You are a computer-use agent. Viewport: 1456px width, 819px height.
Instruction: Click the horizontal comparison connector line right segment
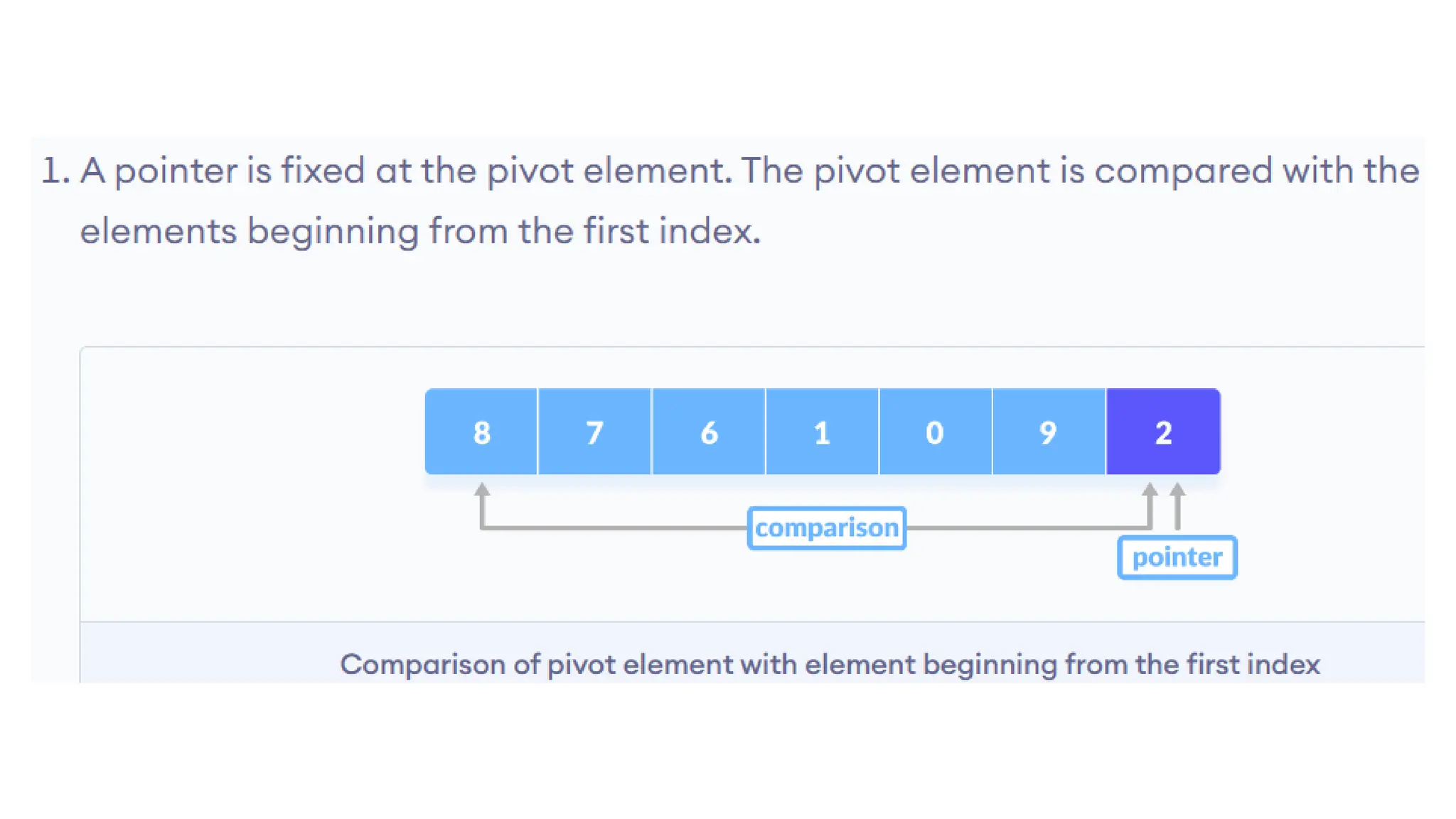1028,528
